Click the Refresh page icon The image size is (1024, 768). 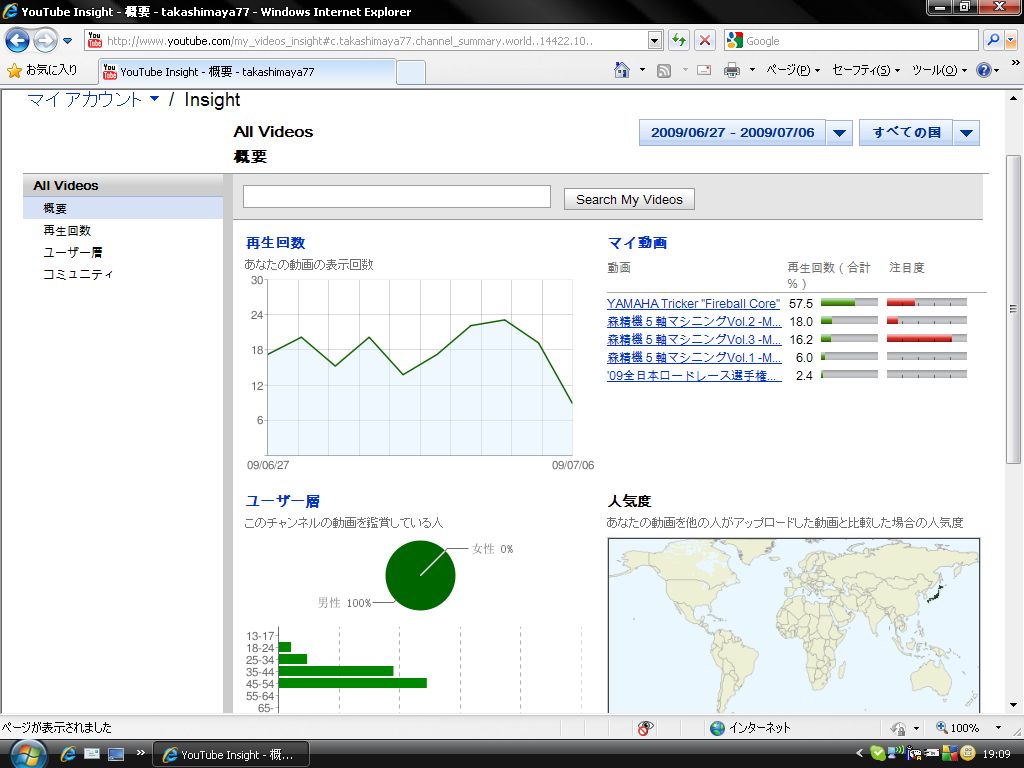[x=679, y=40]
